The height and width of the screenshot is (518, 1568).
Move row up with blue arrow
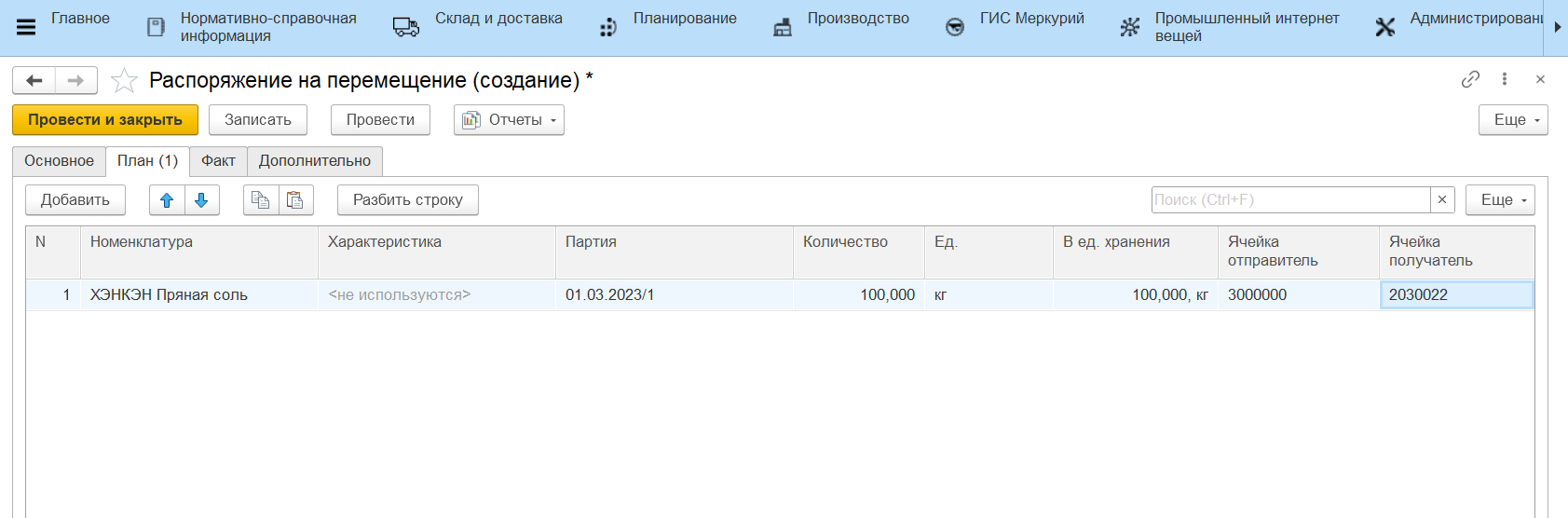[x=167, y=200]
